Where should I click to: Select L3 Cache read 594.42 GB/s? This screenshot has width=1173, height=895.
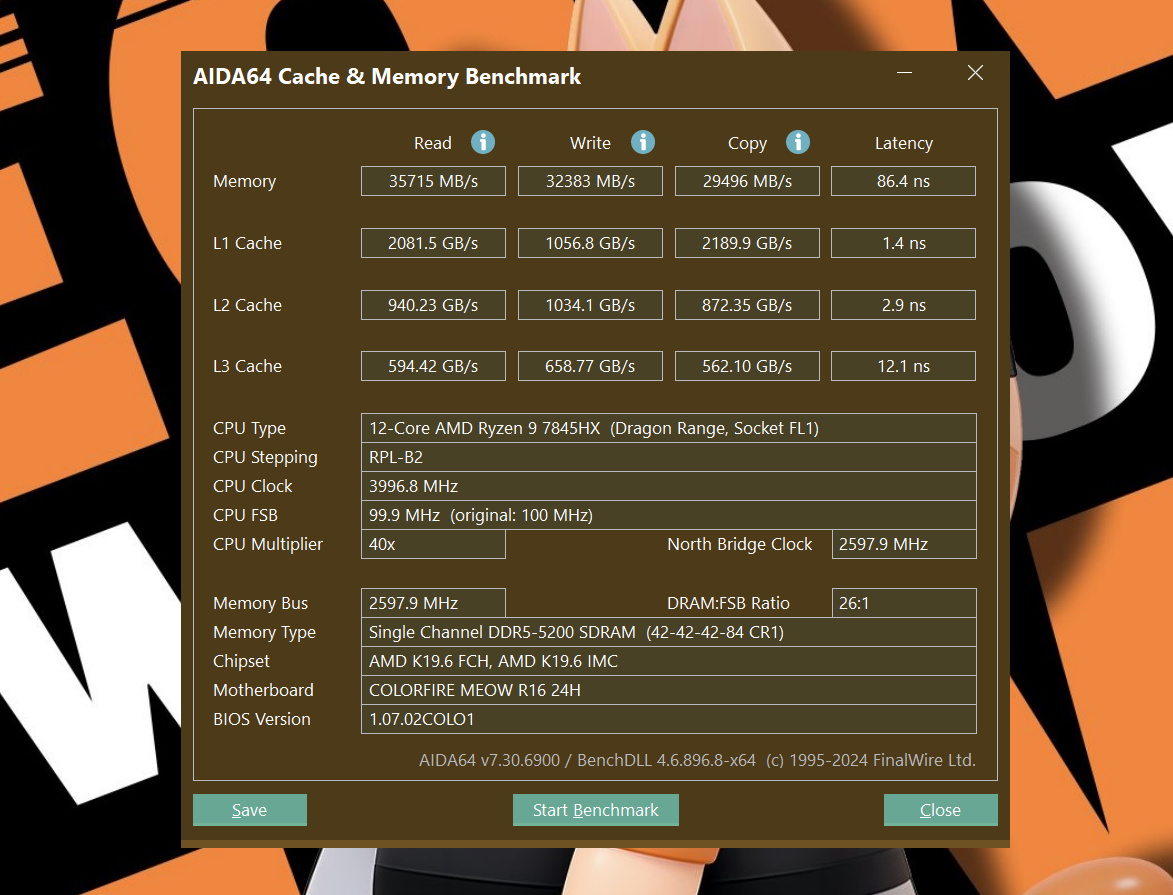(x=433, y=366)
